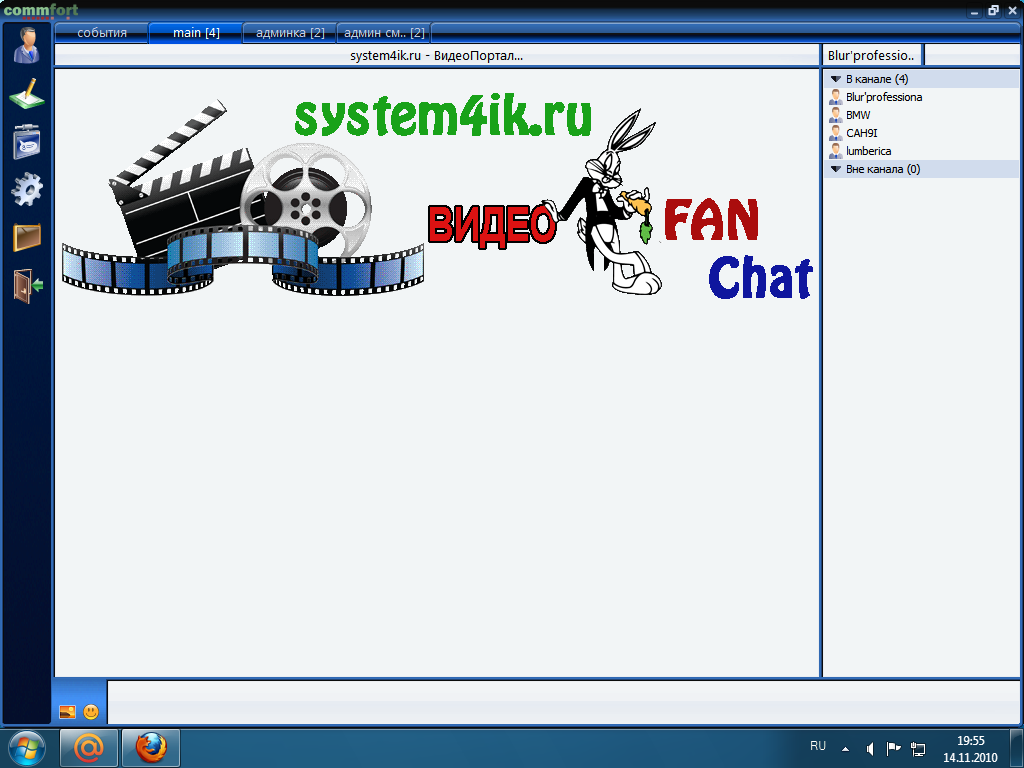Click the RU language indicator
This screenshot has height=768, width=1024.
coord(818,746)
